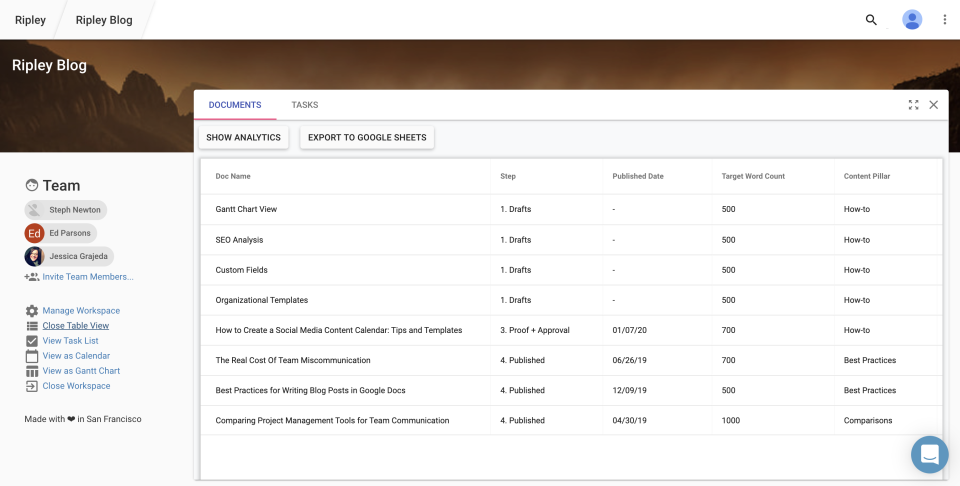Open the three-dot overflow menu
Screen dimensions: 960x486
click(x=945, y=20)
